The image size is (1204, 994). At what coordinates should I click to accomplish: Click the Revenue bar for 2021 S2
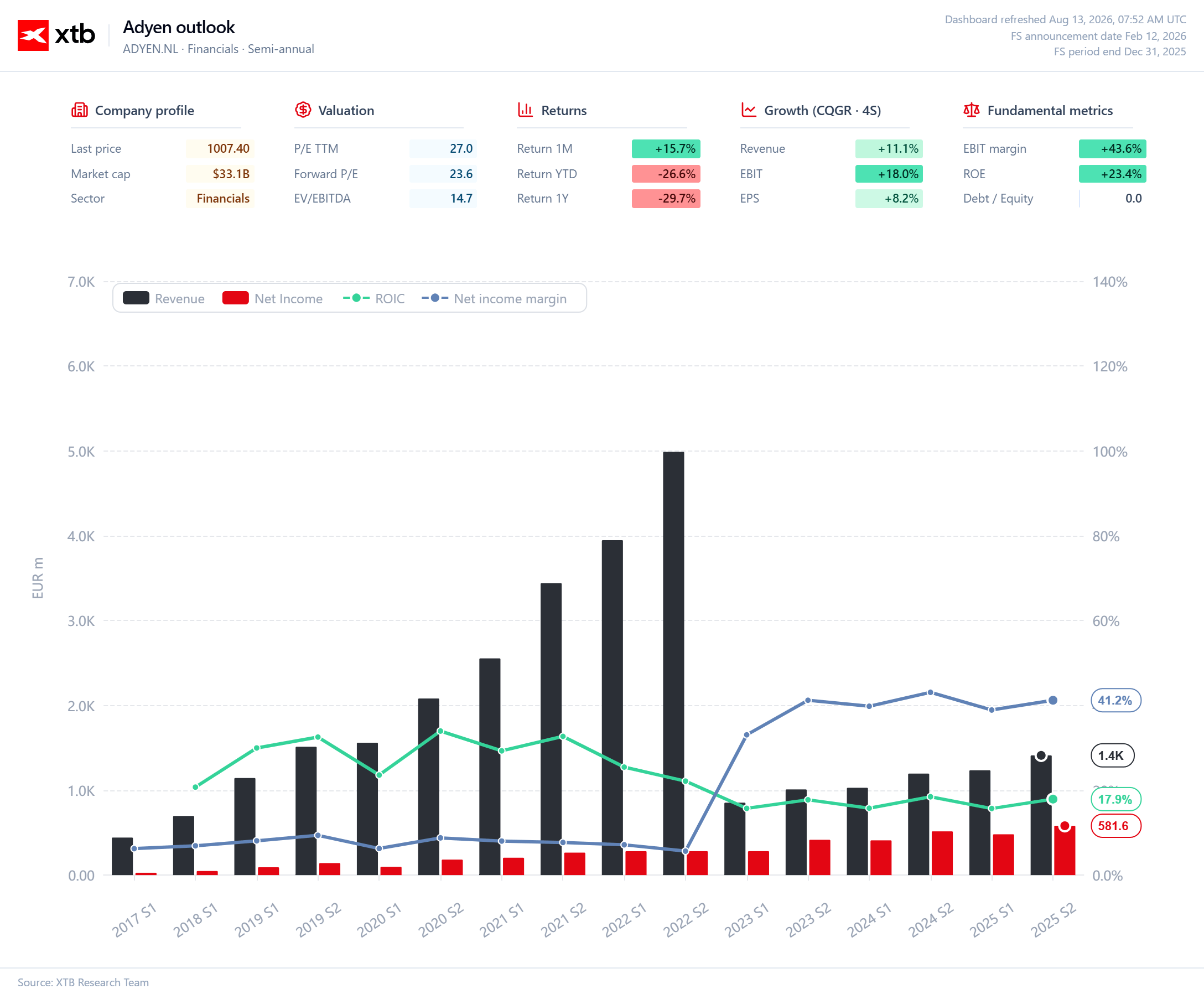(551, 729)
